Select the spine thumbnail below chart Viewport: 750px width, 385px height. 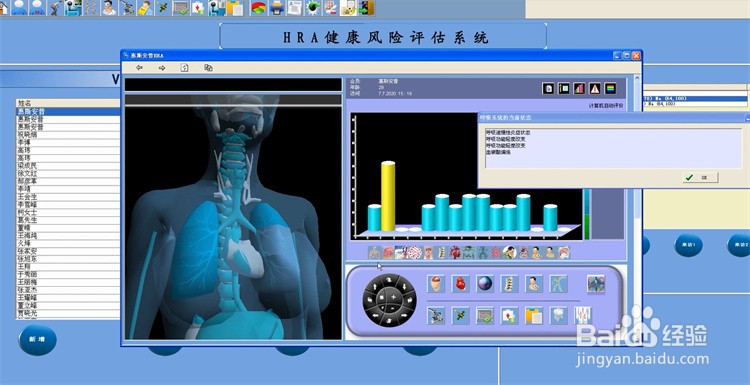[x=442, y=253]
